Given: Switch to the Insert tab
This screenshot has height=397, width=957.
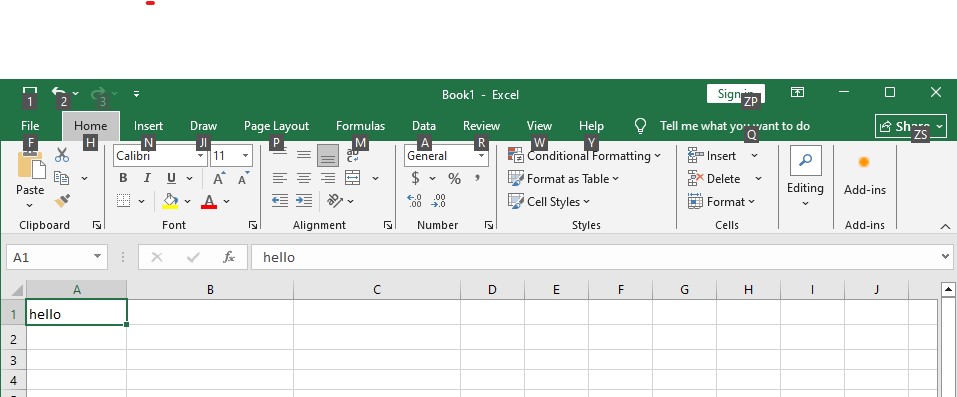Looking at the screenshot, I should (148, 126).
